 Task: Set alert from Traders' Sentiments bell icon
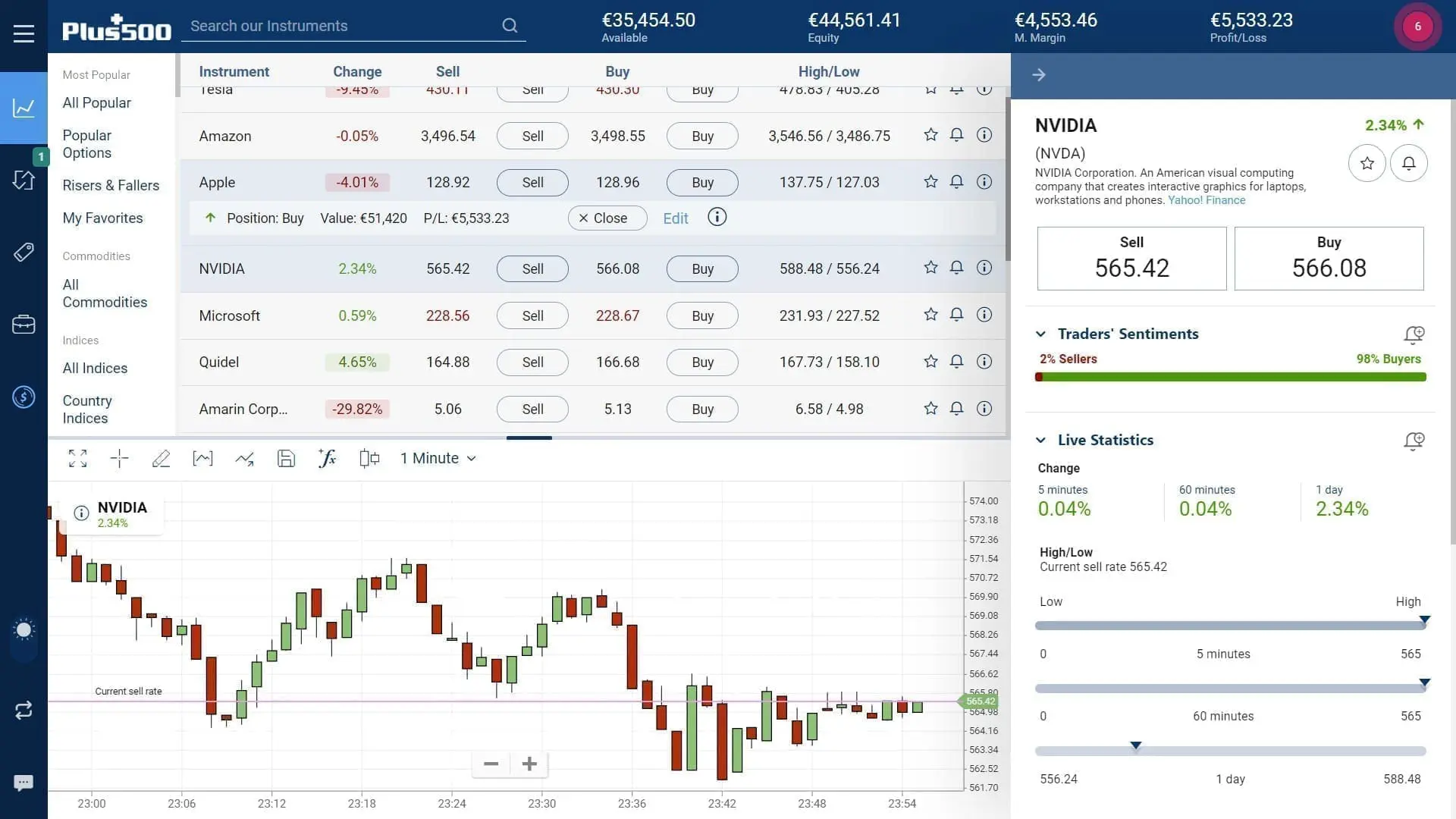point(1414,334)
